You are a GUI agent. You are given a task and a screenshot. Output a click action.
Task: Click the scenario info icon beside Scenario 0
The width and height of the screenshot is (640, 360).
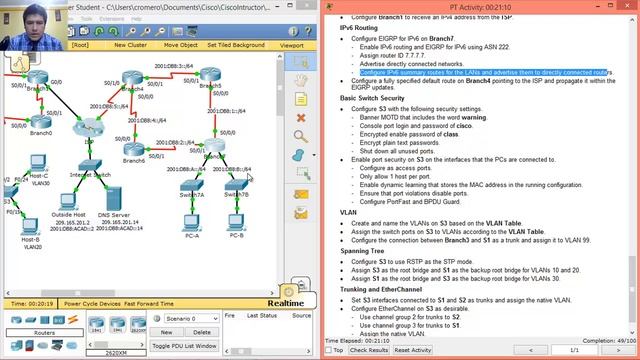point(157,318)
